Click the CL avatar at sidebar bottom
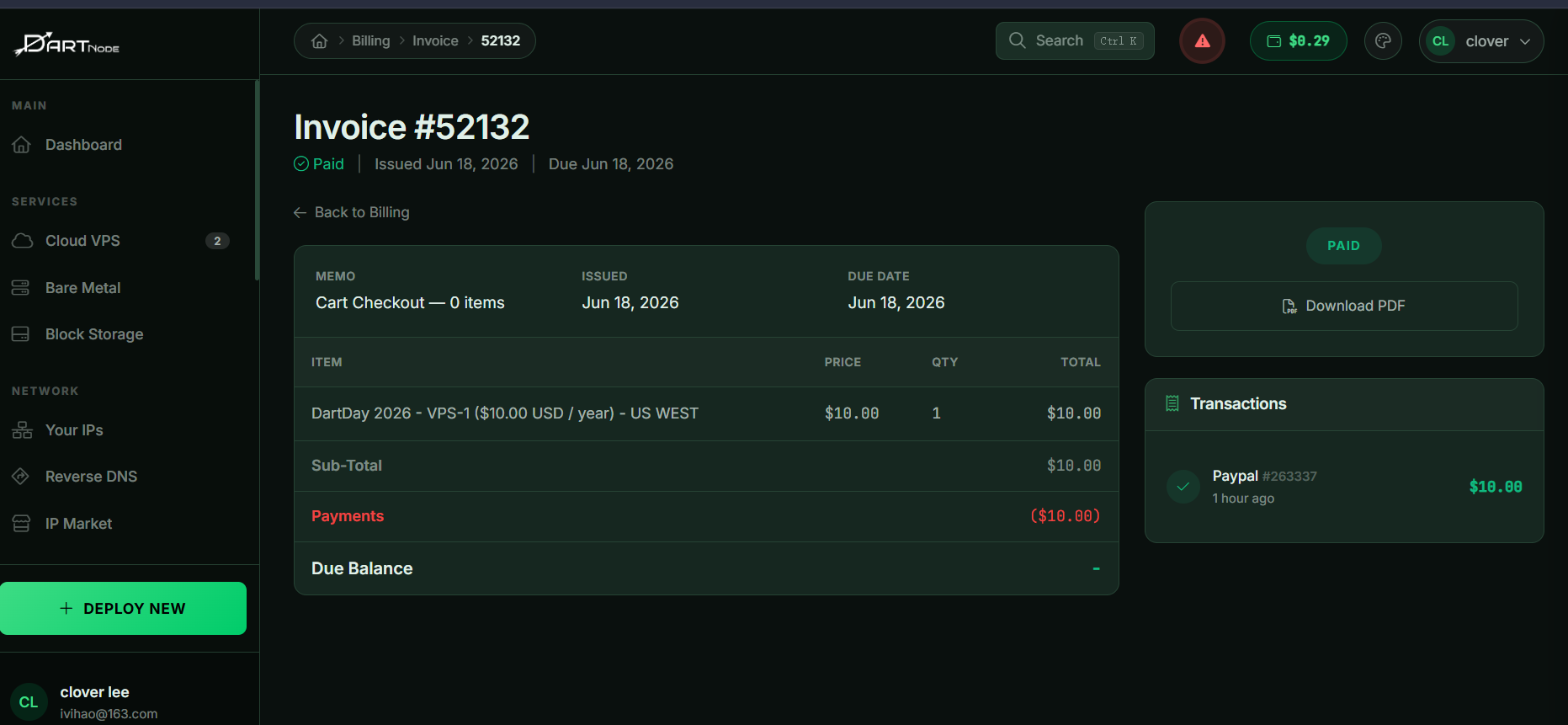Screen dimensions: 1568x725 pyautogui.click(x=29, y=702)
